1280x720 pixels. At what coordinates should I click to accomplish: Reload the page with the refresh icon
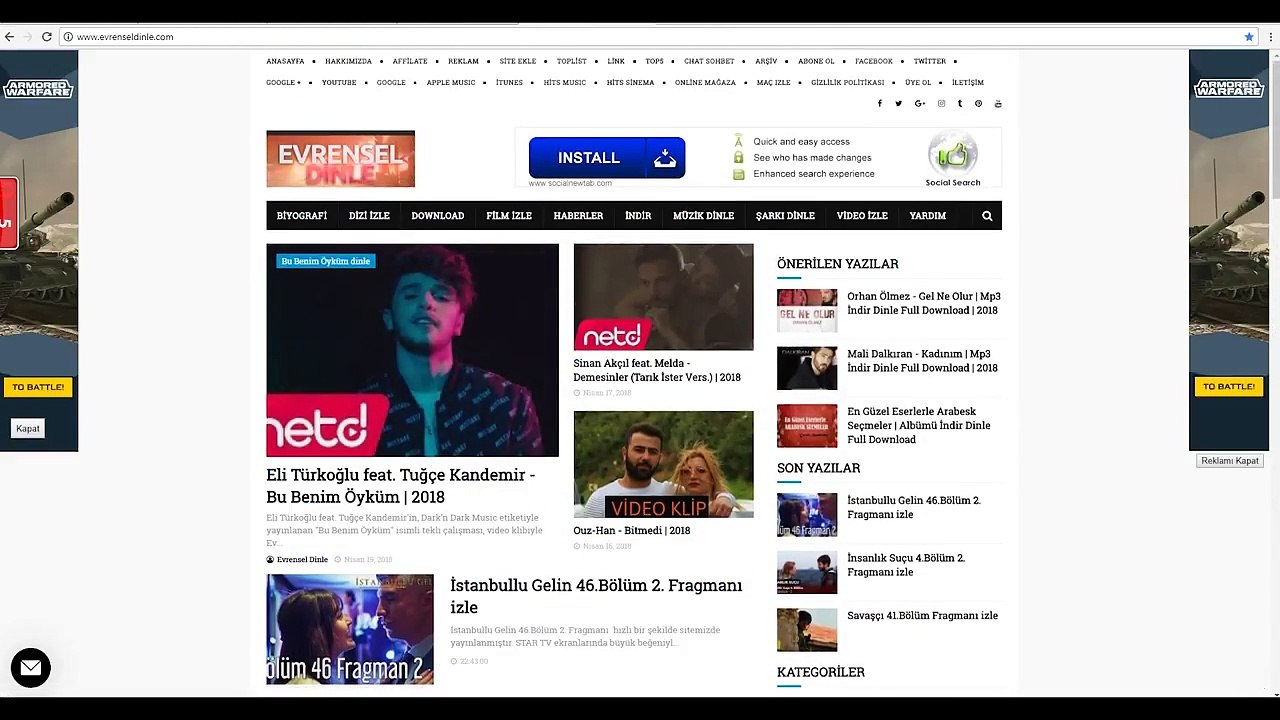pos(46,37)
